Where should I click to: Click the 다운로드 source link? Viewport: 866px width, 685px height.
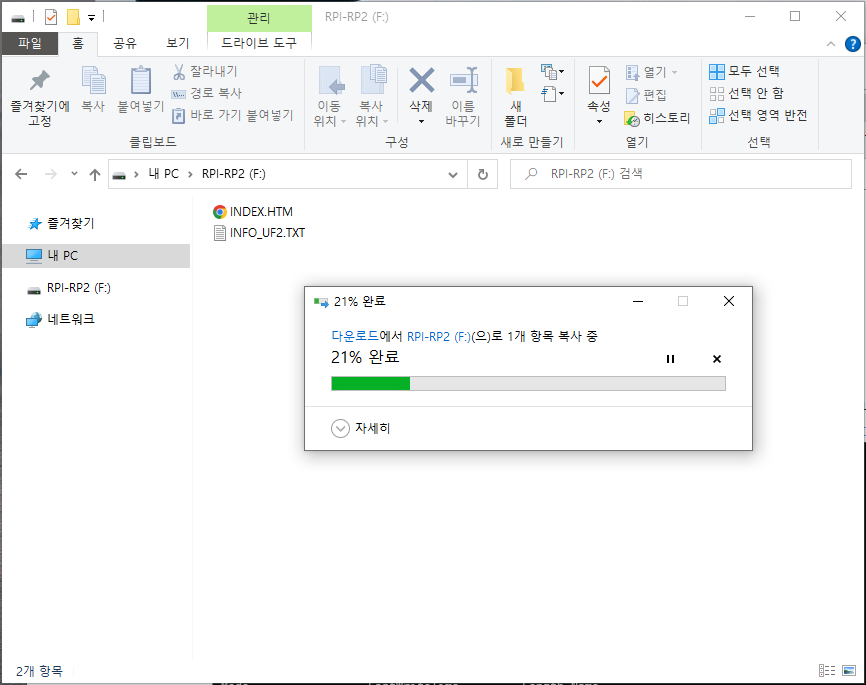tap(355, 336)
